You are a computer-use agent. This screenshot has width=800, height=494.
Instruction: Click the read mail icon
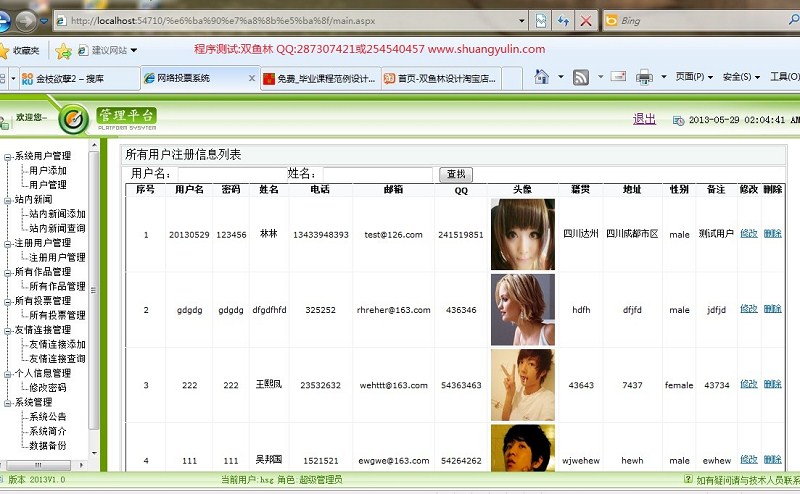tap(618, 77)
